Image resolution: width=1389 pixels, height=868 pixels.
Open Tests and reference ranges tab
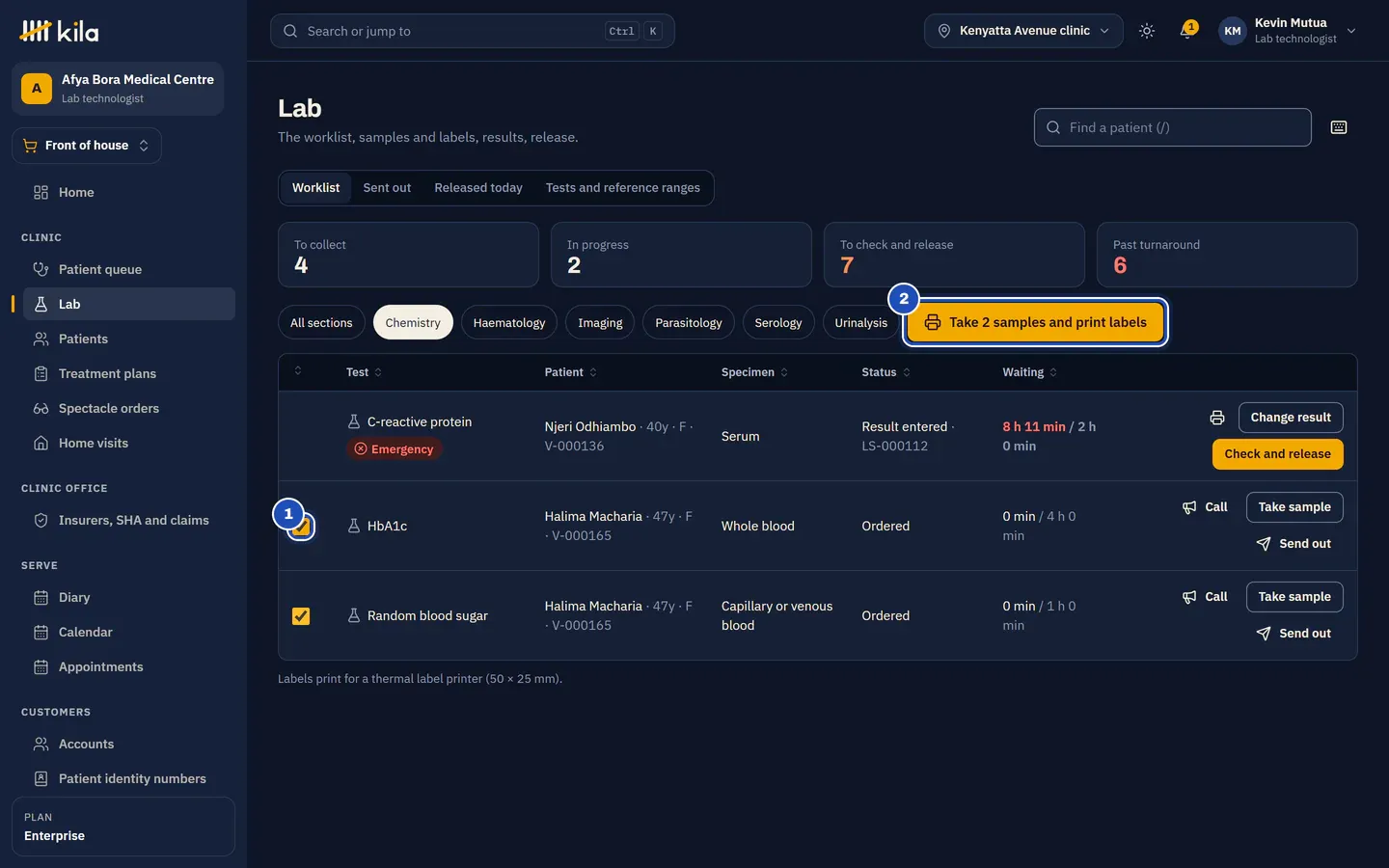623,188
